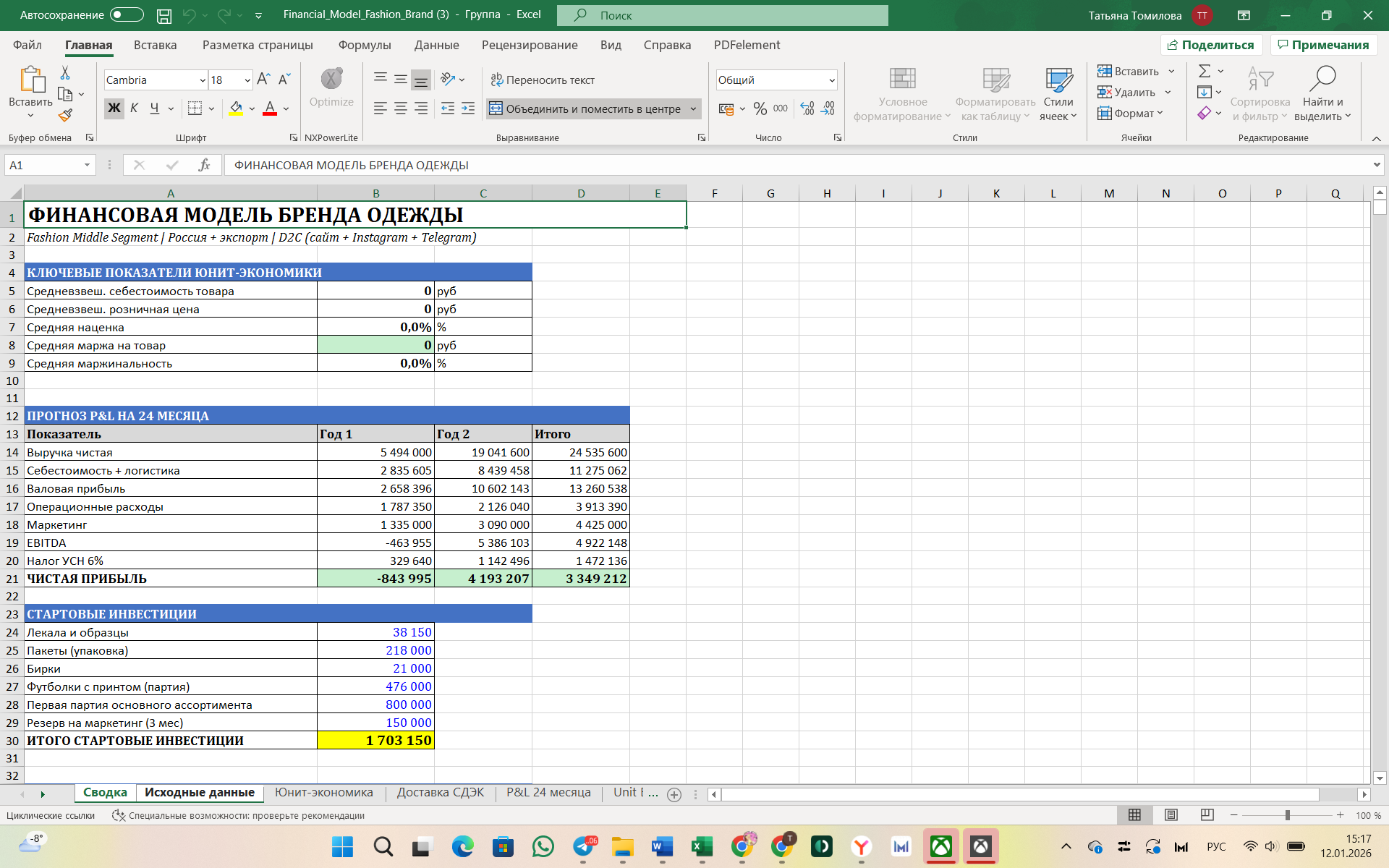
Task: Switch to Page Layout view in status bar
Action: [1171, 815]
